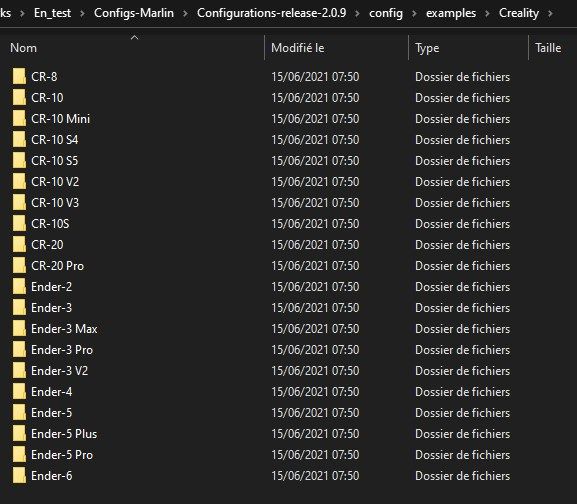577x504 pixels.
Task: Select the CR-10 S4 folder icon
Action: click(x=19, y=139)
